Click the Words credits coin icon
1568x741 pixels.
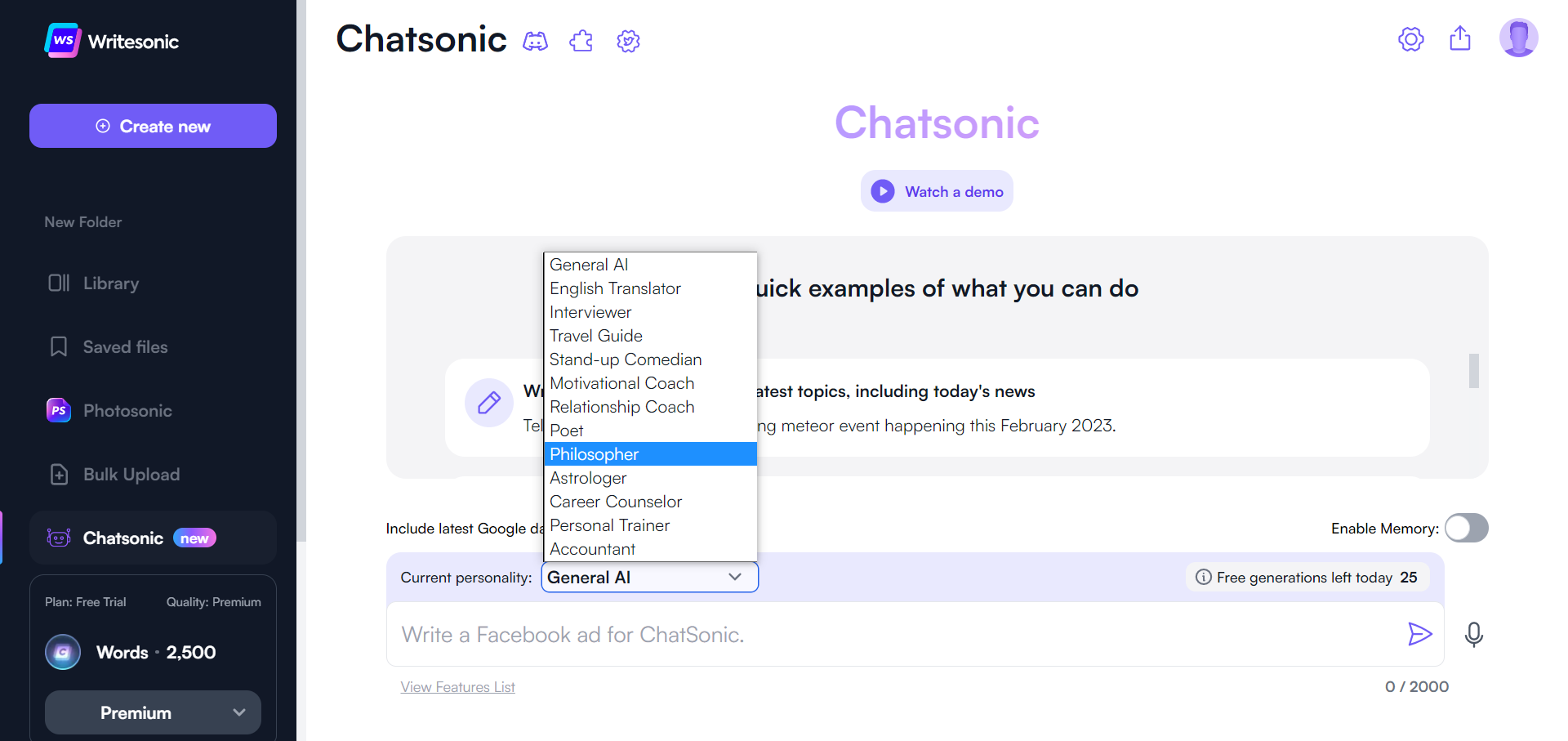tap(63, 652)
